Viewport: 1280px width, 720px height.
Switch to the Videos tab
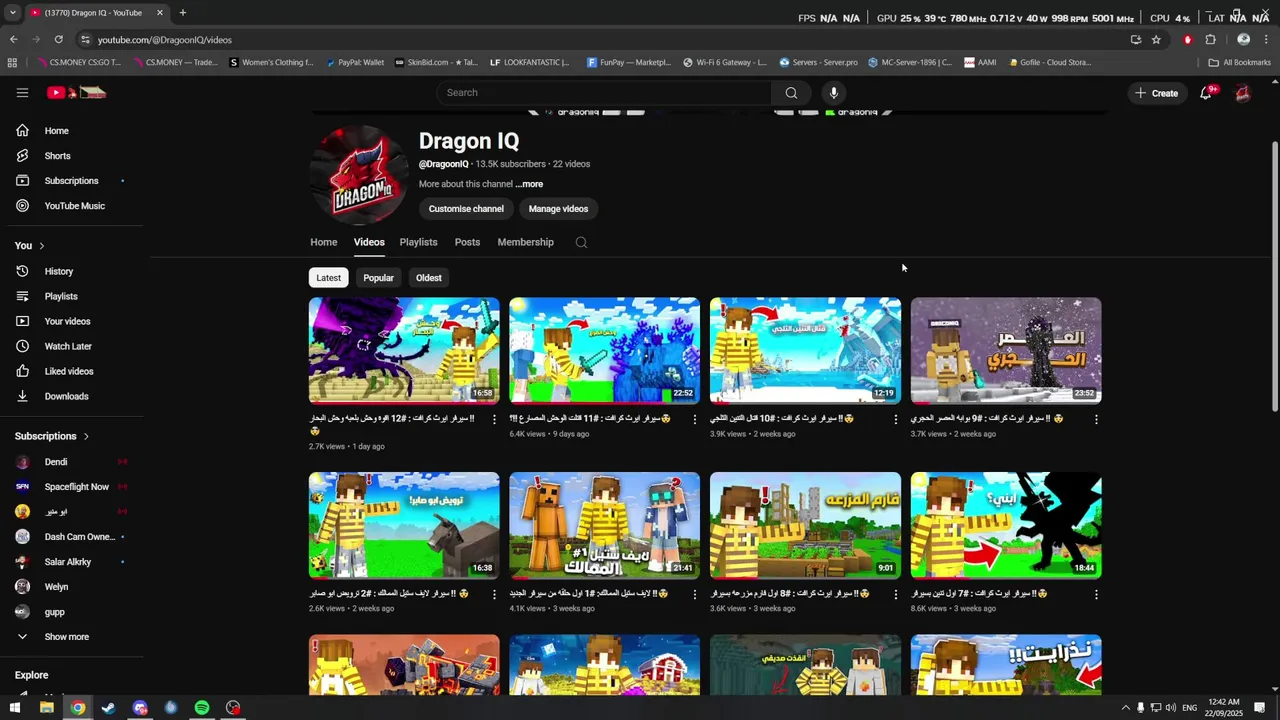click(x=369, y=242)
